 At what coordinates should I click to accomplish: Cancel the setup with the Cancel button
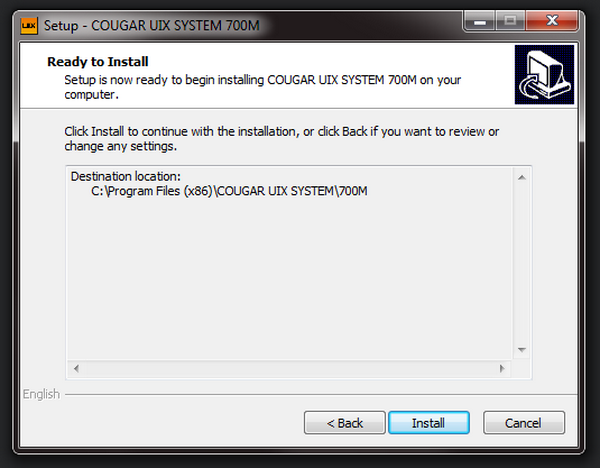pyautogui.click(x=523, y=423)
